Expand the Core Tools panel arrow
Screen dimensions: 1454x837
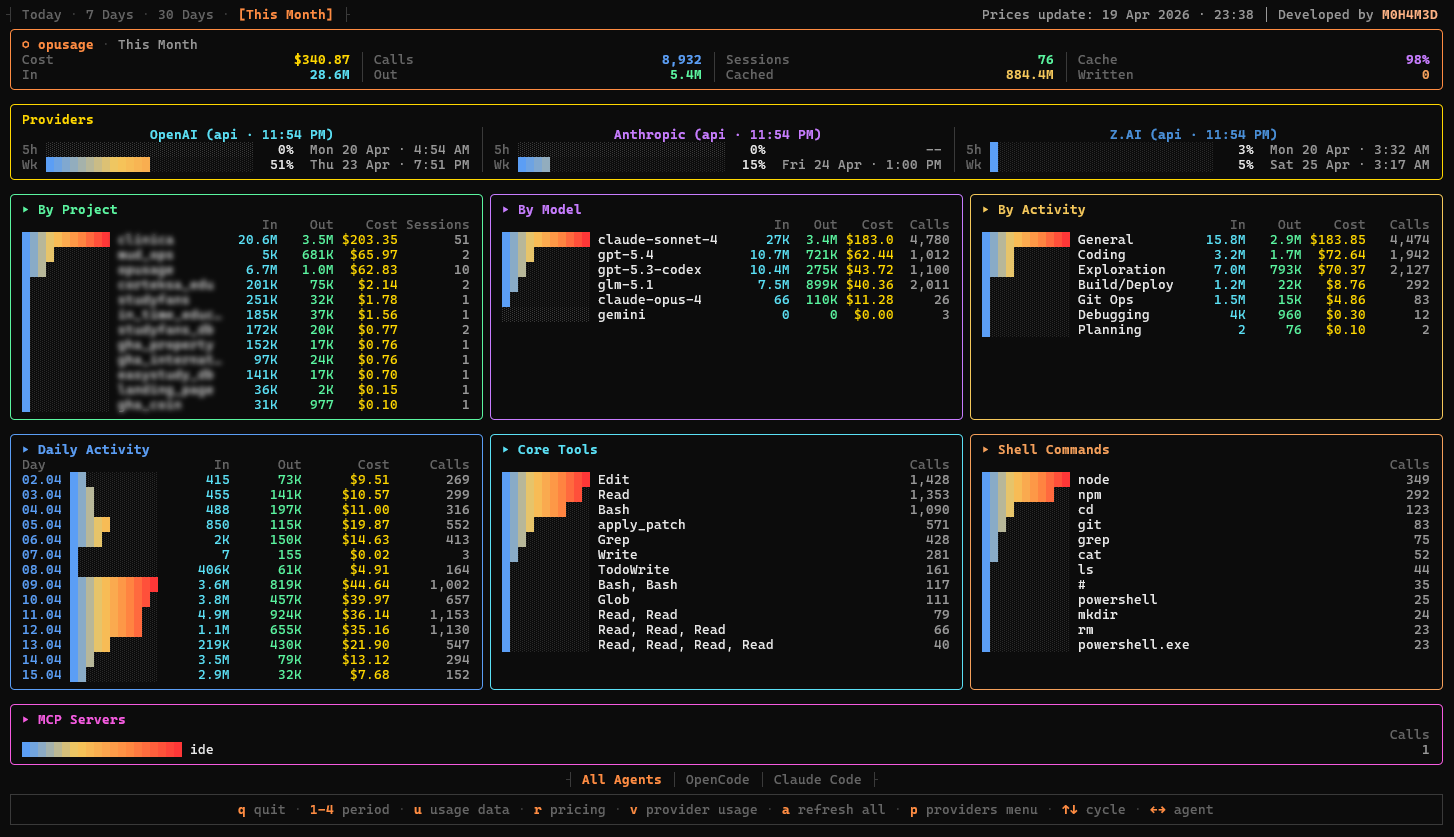tap(506, 450)
